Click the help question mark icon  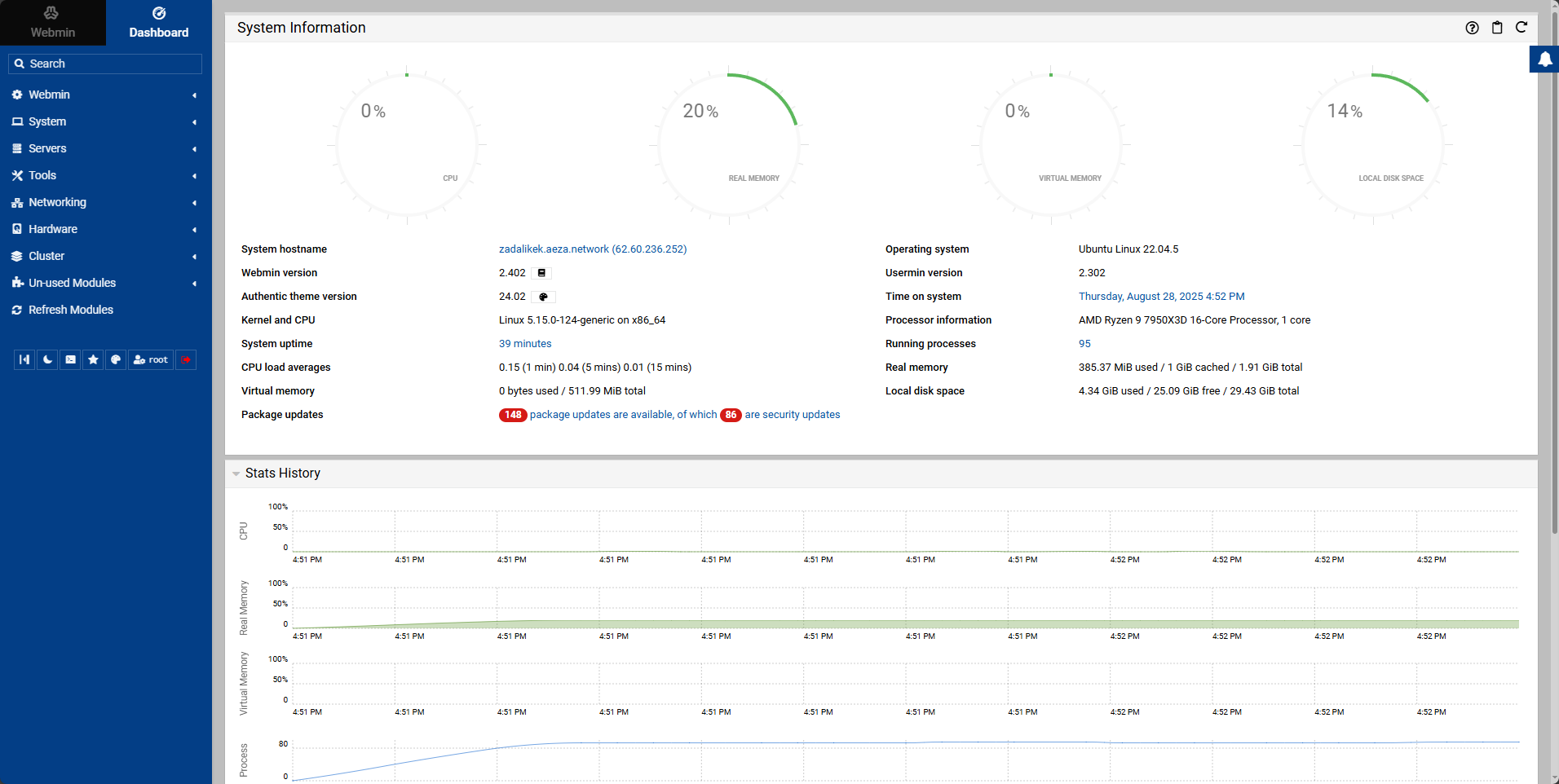click(x=1472, y=28)
